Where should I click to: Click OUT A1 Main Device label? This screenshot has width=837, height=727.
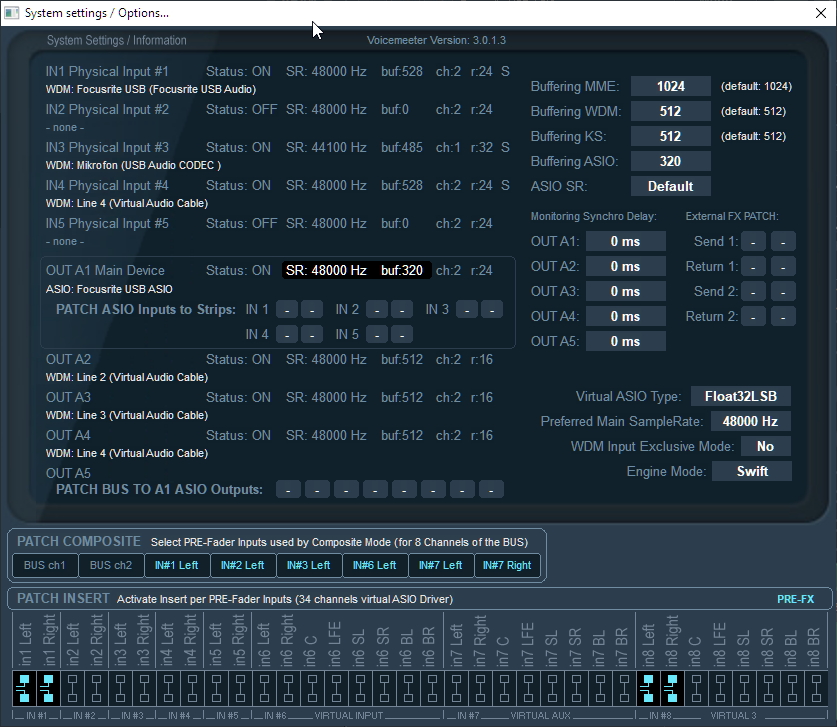tap(105, 270)
